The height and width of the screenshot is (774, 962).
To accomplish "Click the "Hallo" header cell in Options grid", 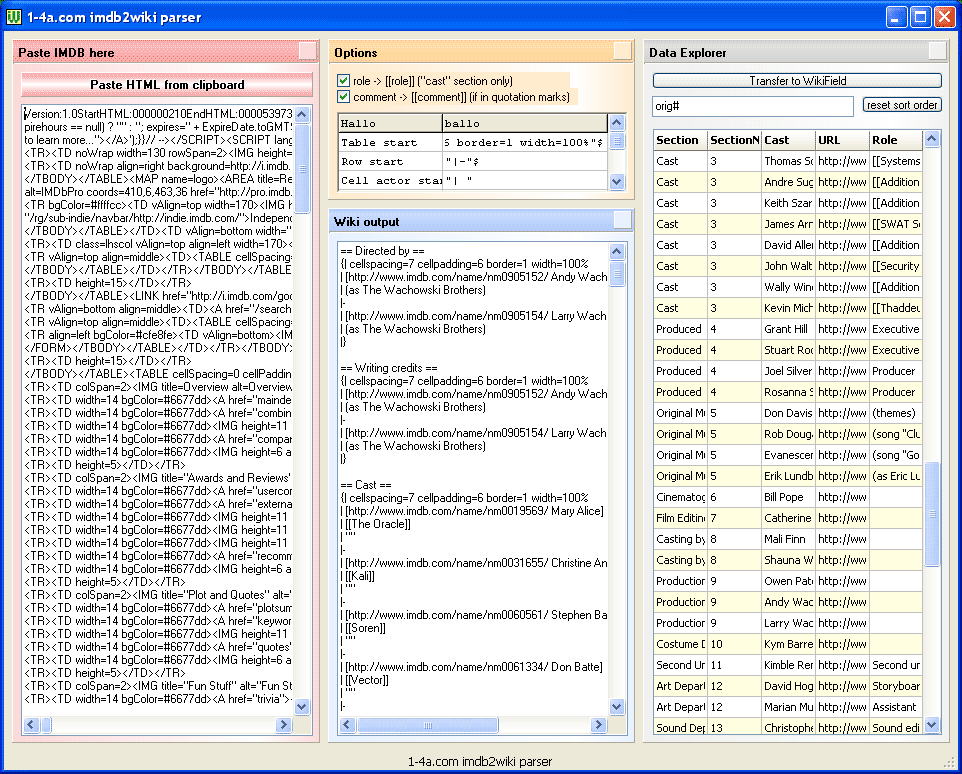I will [390, 123].
